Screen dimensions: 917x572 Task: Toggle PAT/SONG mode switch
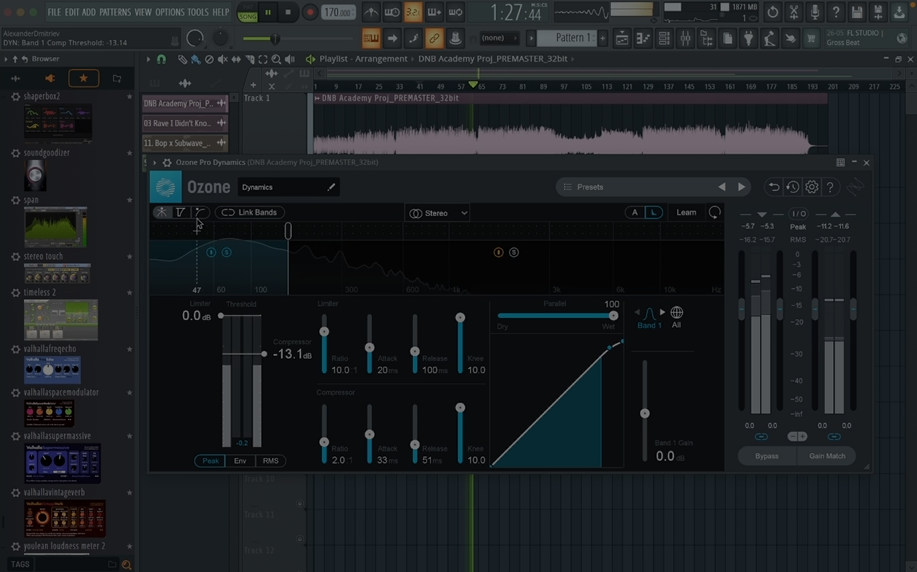(x=247, y=12)
